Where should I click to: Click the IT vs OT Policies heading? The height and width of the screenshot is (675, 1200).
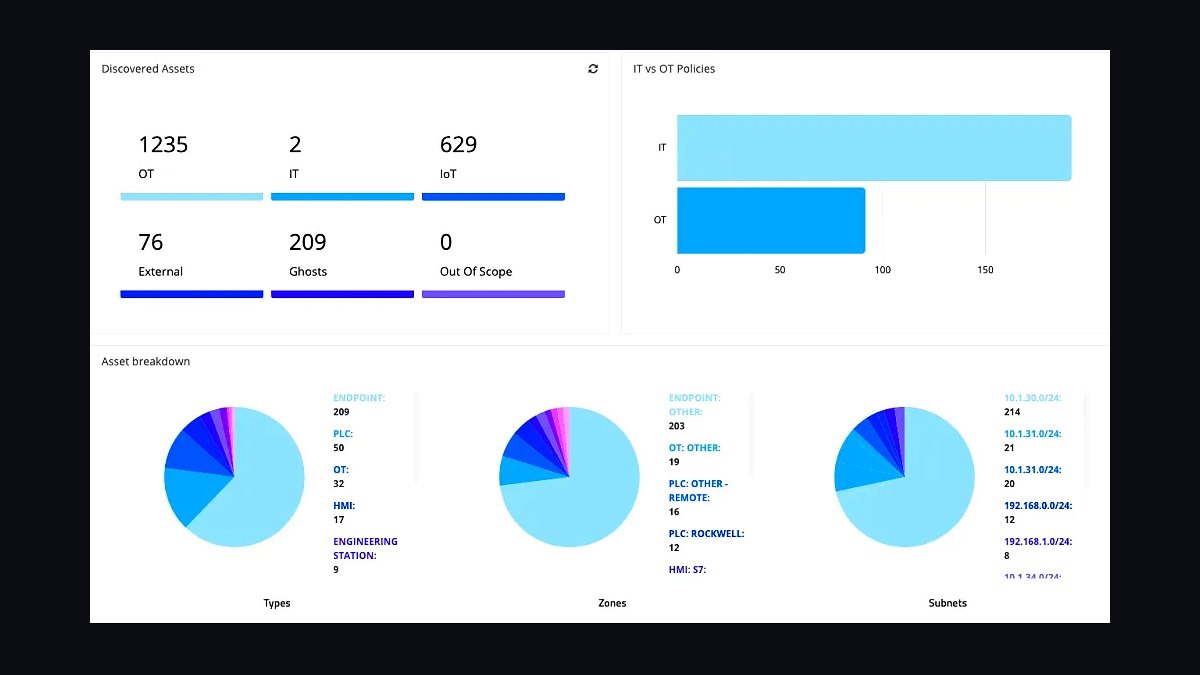[674, 69]
